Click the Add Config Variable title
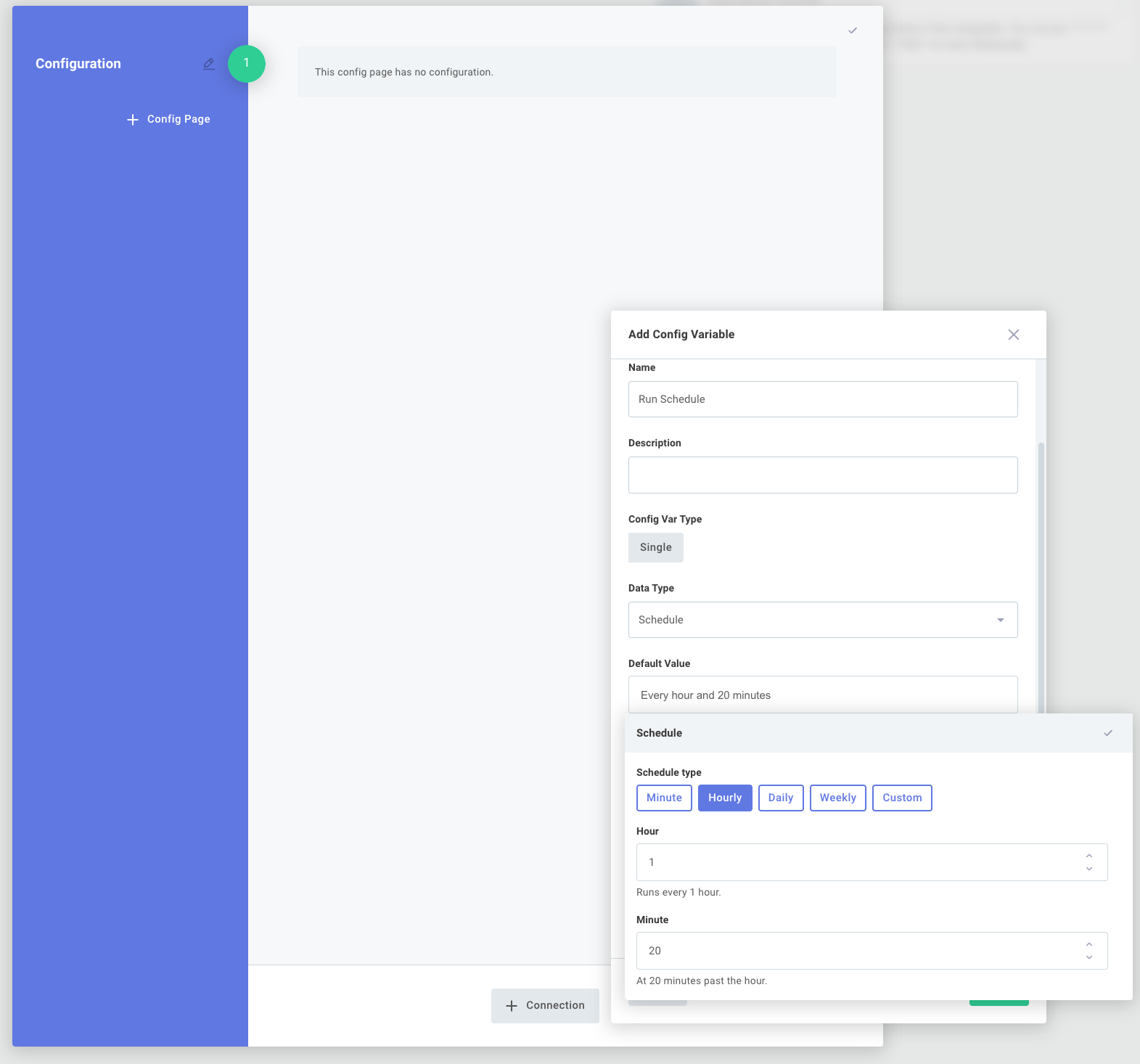The image size is (1140, 1064). click(x=681, y=335)
